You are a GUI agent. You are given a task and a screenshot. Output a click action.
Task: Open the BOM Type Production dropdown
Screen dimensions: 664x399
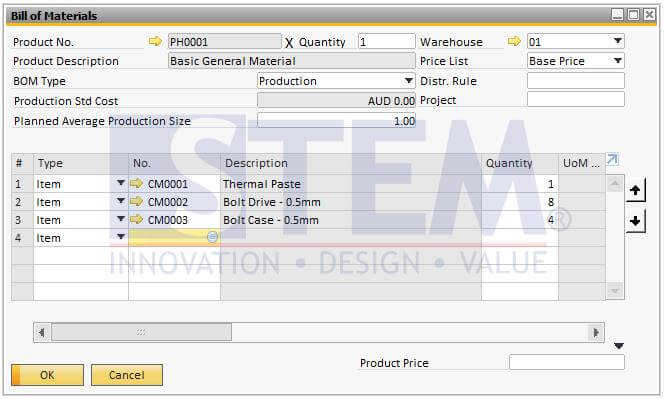(408, 80)
